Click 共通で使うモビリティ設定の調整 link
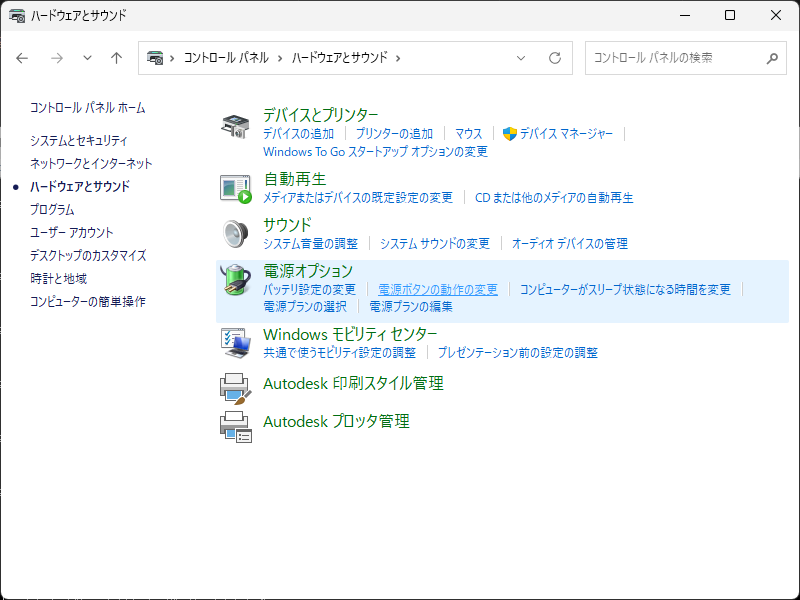Screen dimensions: 800x600 (339, 353)
